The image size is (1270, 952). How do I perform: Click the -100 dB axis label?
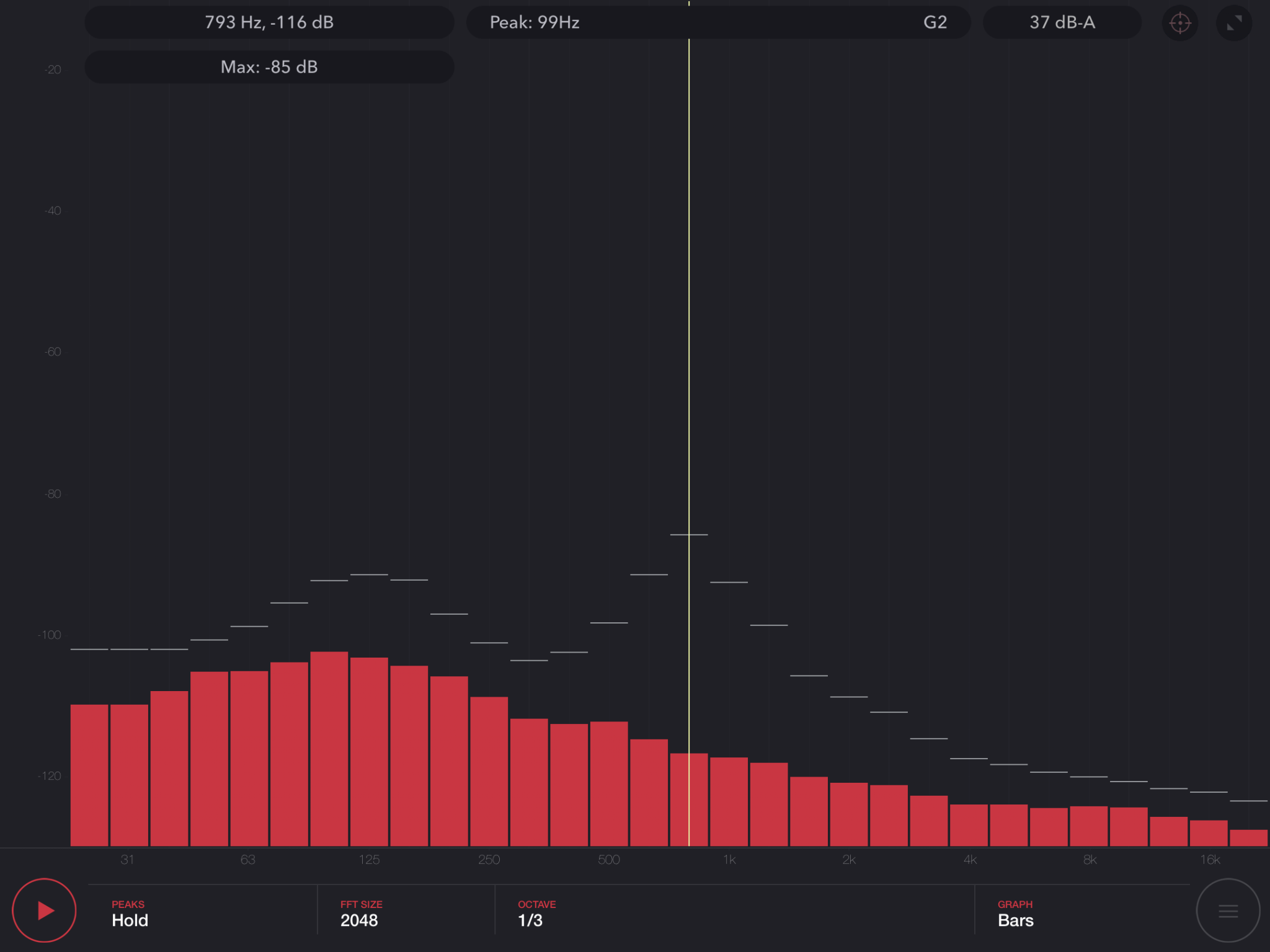pos(50,635)
